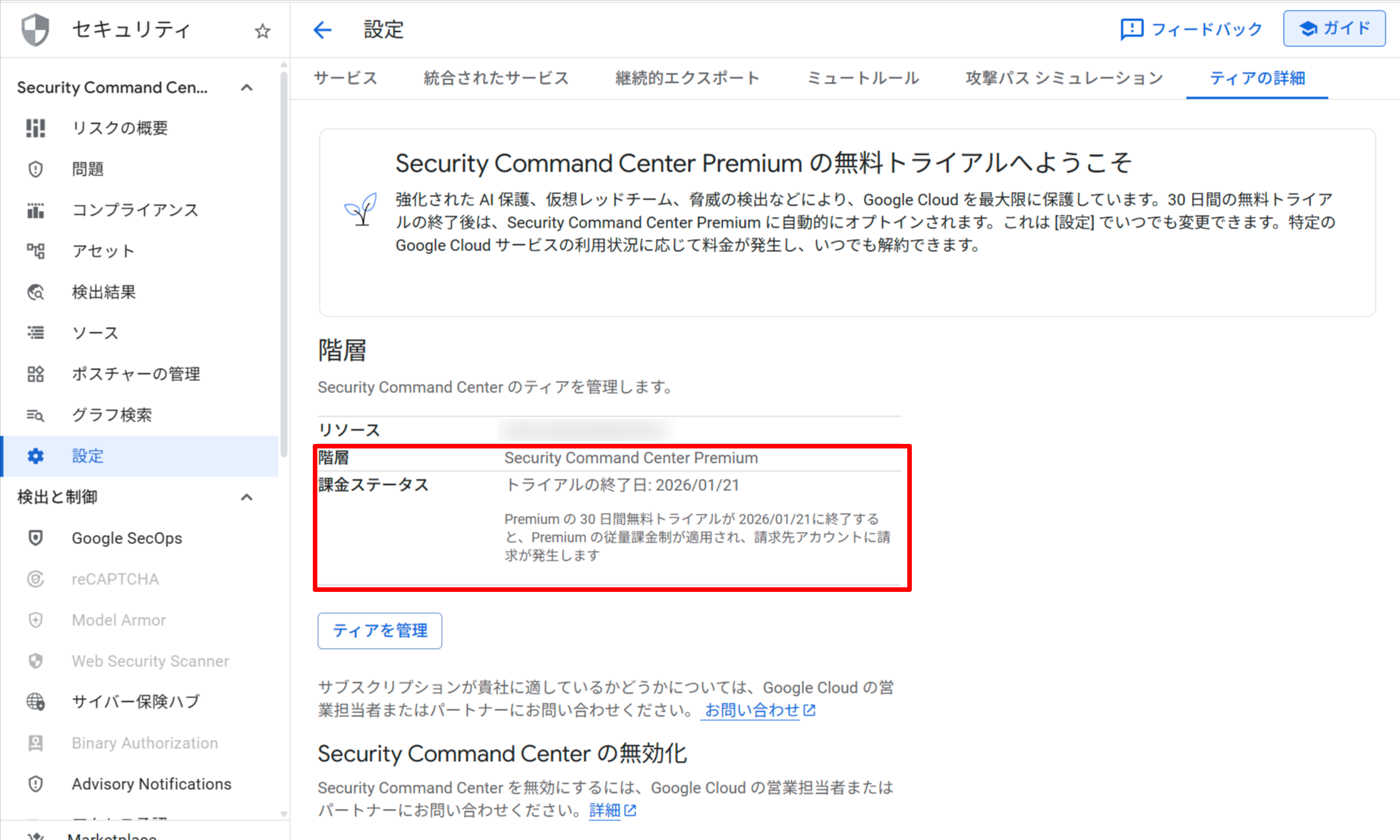Click the ガイド button
This screenshot has height=840, width=1400.
1334,29
